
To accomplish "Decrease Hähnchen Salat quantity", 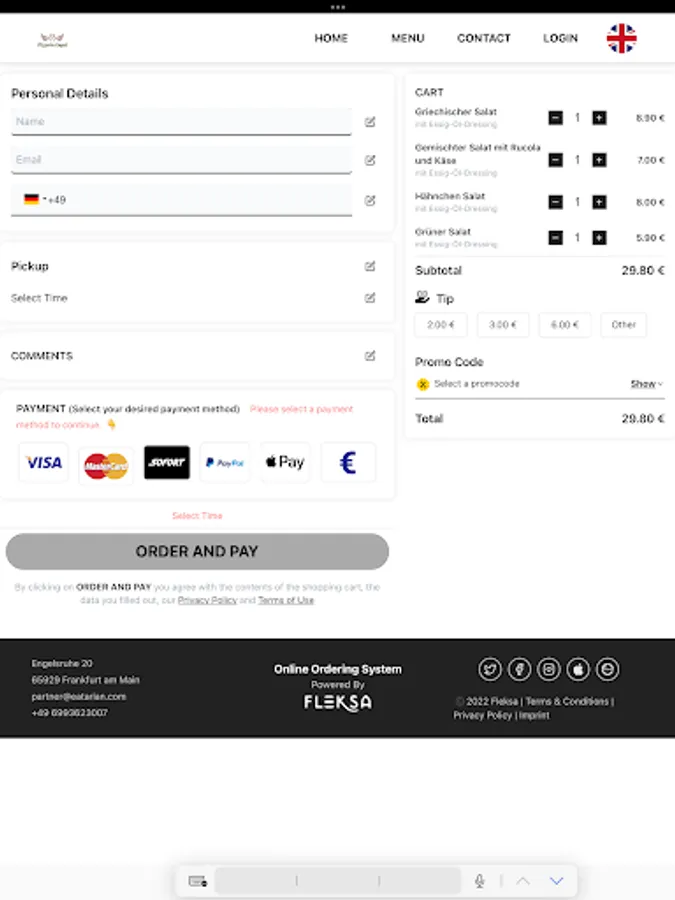I will click(556, 202).
